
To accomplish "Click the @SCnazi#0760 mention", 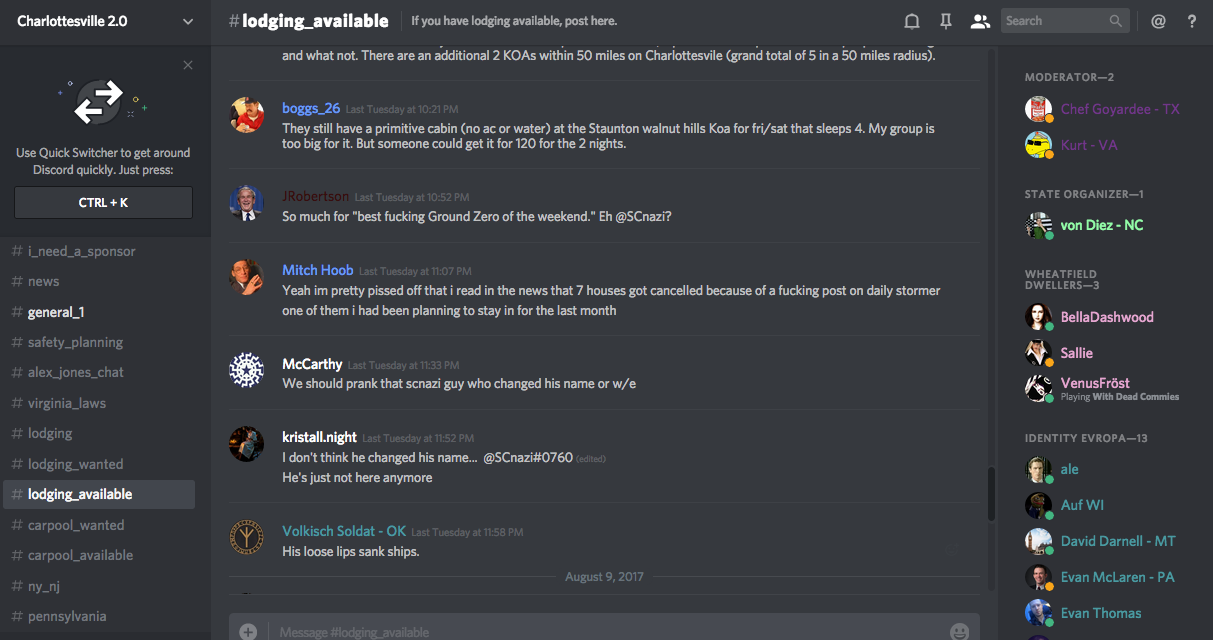I will (x=528, y=457).
